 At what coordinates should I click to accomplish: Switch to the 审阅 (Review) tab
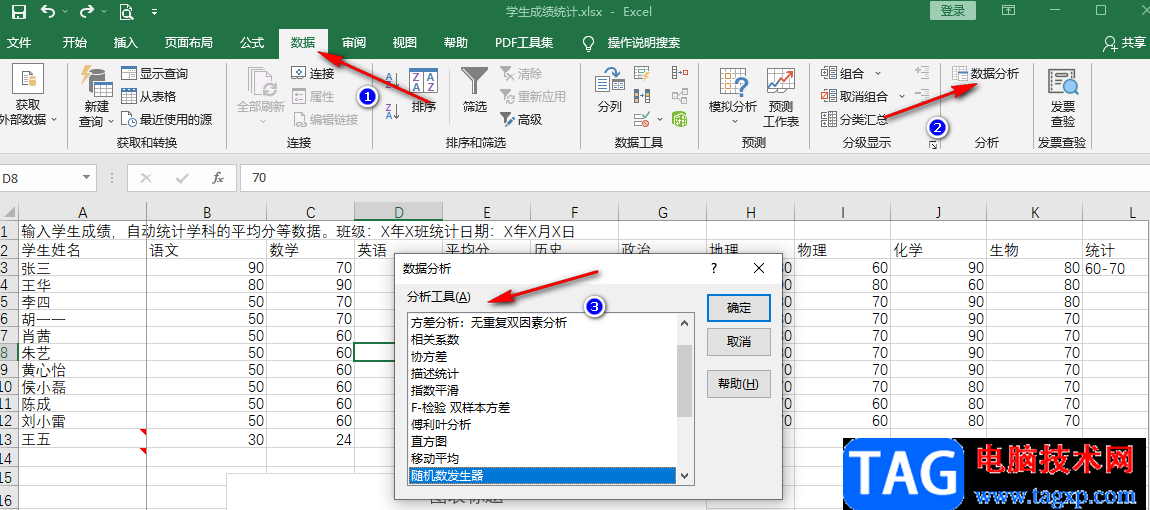[354, 43]
